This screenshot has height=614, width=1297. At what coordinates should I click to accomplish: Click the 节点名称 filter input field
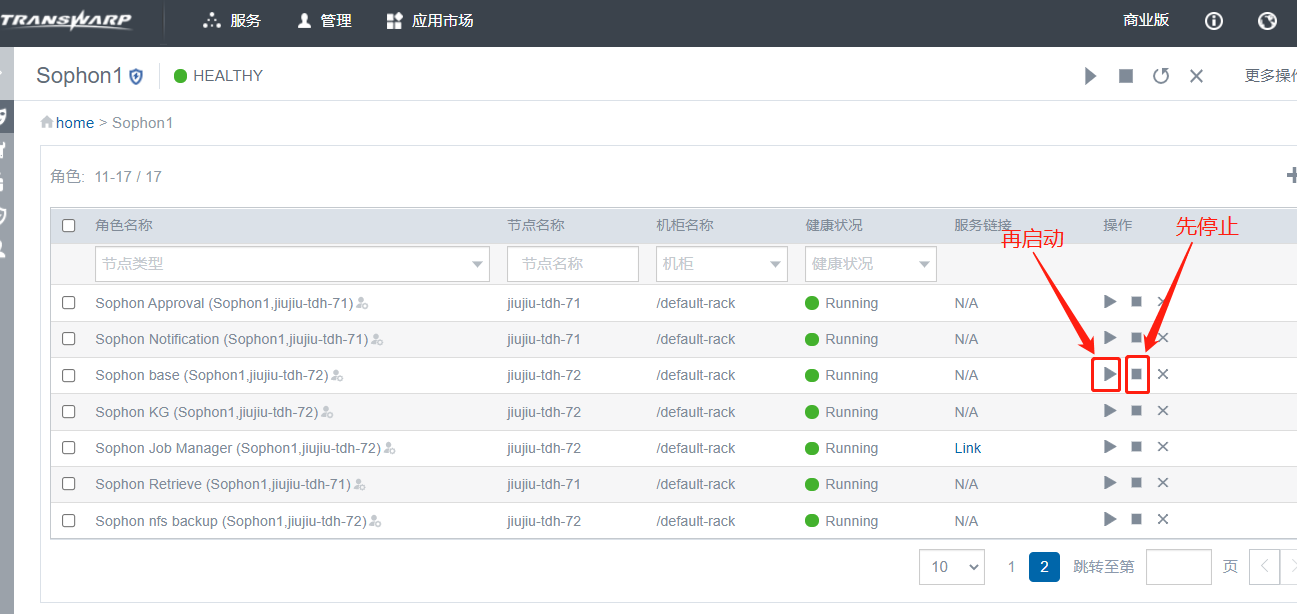[x=573, y=264]
